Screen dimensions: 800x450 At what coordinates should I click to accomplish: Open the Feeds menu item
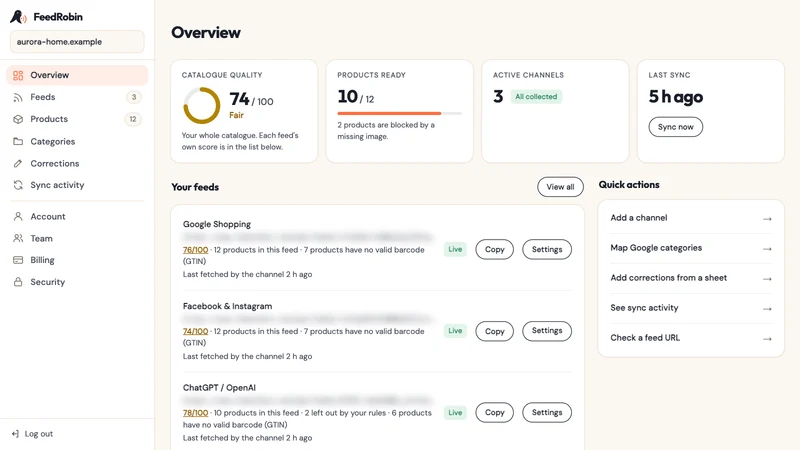[x=77, y=97]
